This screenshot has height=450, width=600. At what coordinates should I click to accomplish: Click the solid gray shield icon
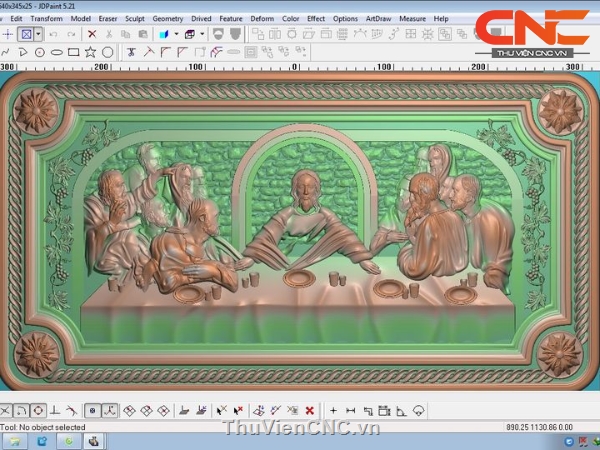coord(236,34)
